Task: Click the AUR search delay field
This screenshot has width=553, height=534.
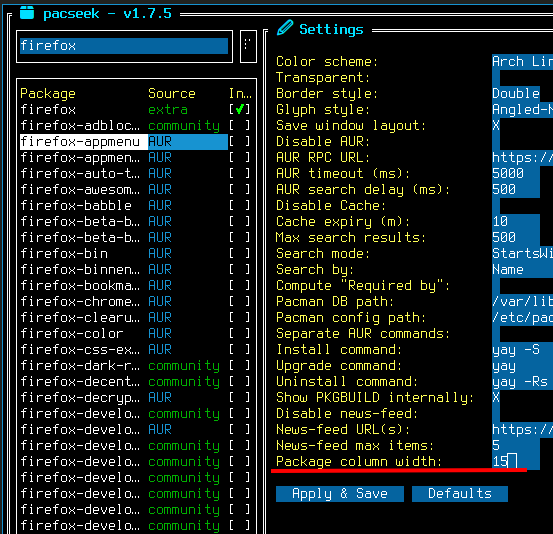Action: [x=516, y=190]
